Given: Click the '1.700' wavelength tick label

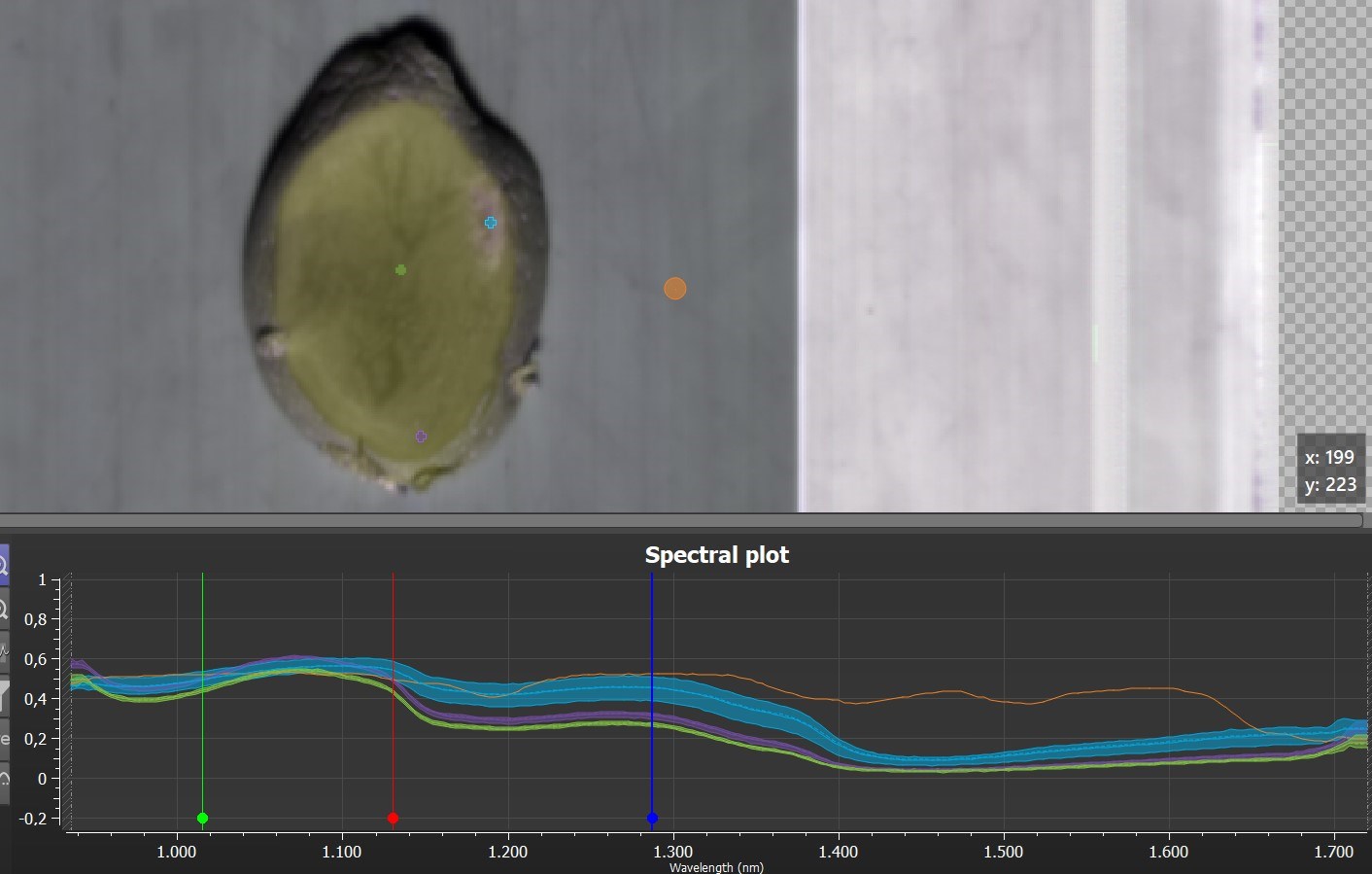Looking at the screenshot, I should click(1333, 852).
